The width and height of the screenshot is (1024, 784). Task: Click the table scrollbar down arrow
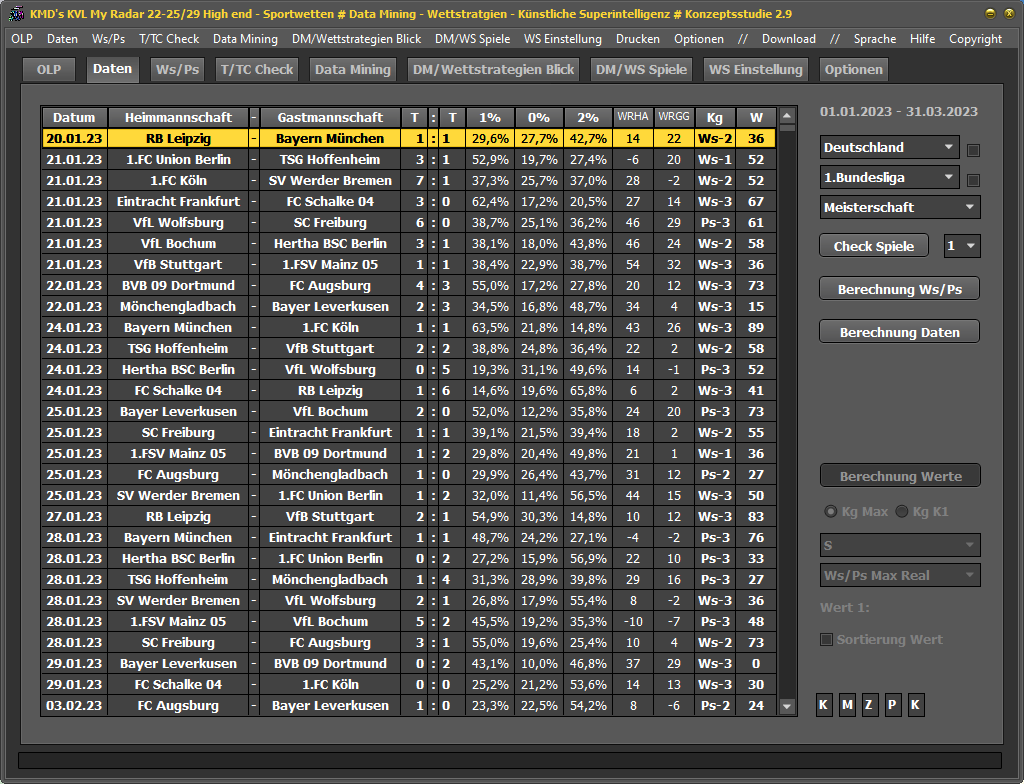click(x=787, y=706)
